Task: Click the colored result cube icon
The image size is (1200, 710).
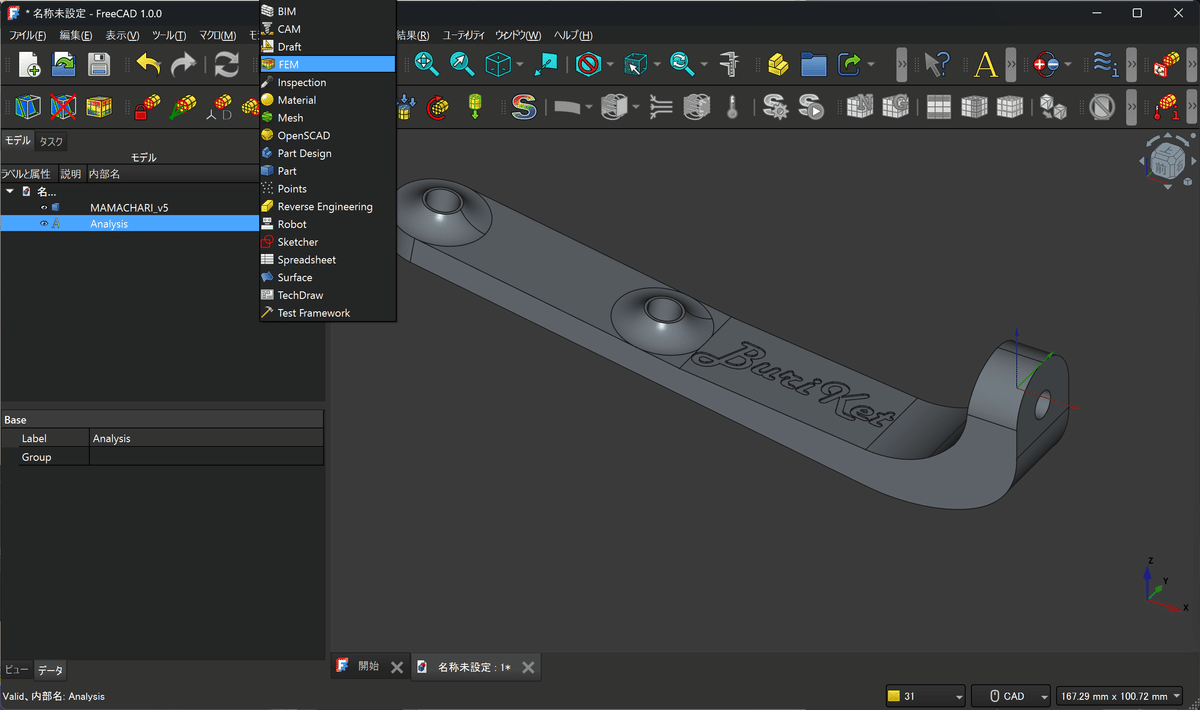Action: [x=98, y=107]
